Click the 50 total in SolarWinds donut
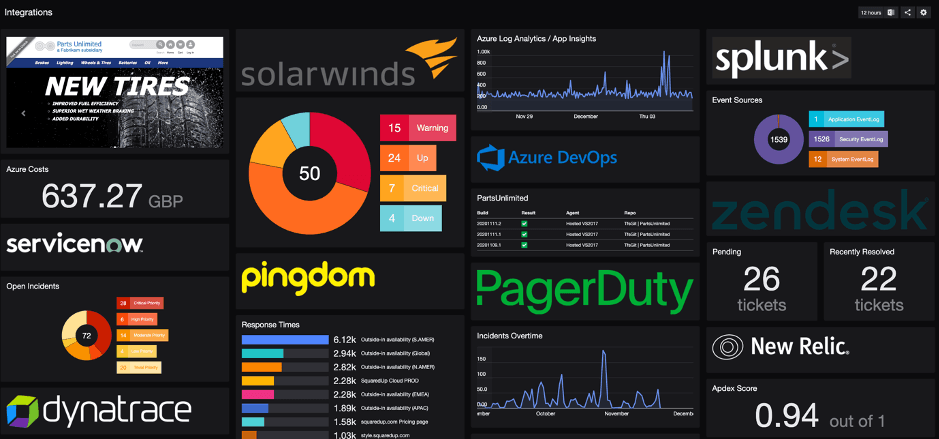Viewport: 939px width, 439px height. [x=310, y=174]
